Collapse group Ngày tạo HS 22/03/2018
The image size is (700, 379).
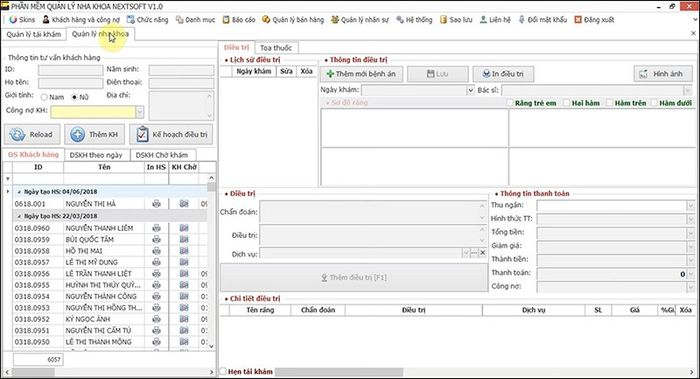click(x=19, y=216)
